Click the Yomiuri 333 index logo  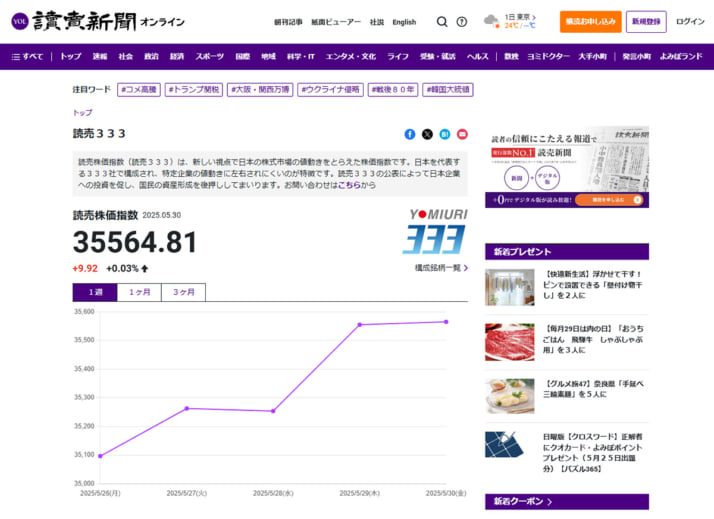pyautogui.click(x=437, y=232)
